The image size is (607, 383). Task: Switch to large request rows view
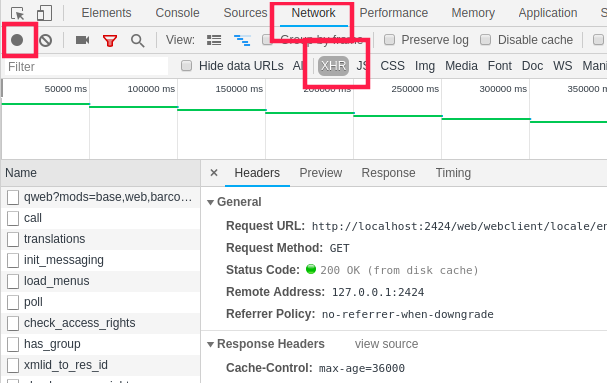click(214, 40)
